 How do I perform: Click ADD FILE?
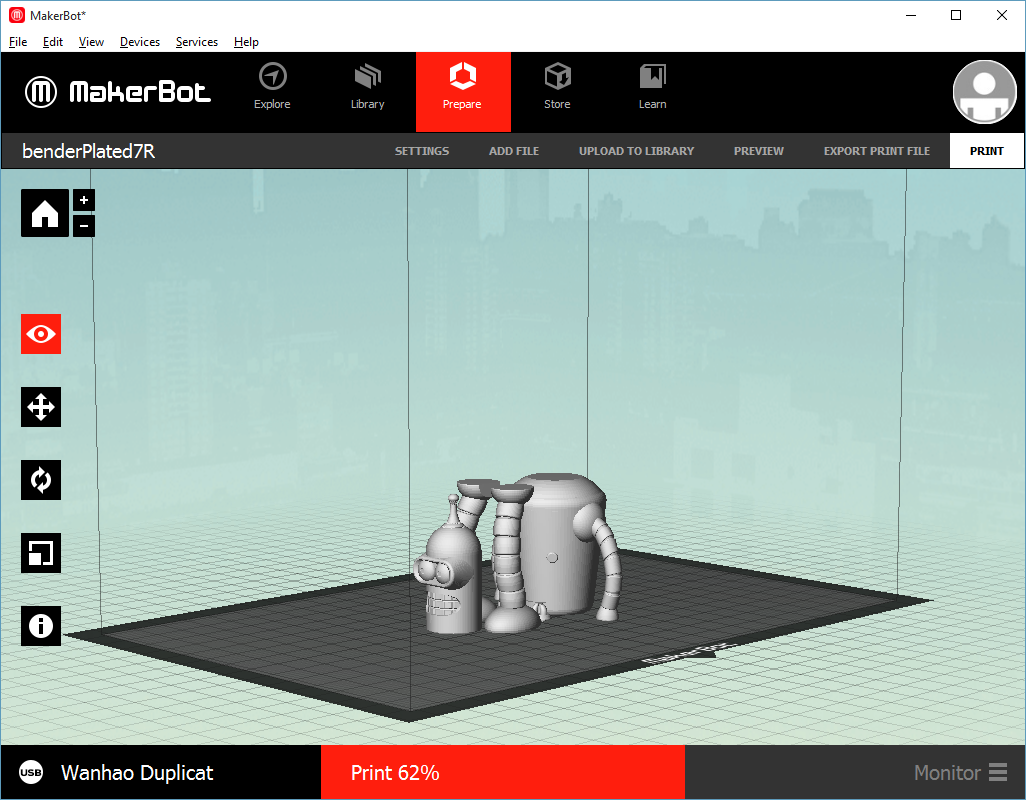tap(514, 151)
